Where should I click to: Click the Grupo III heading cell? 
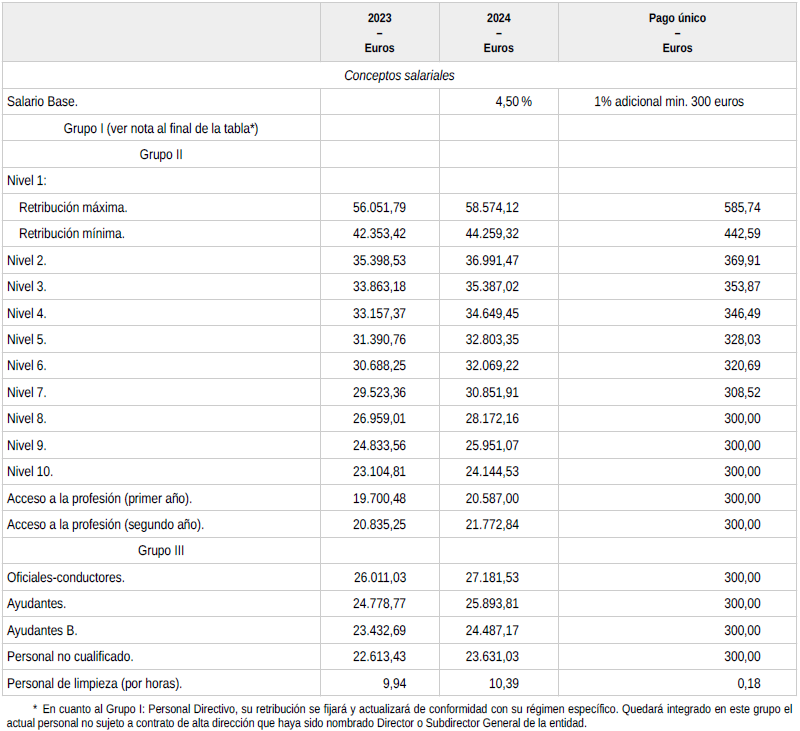(160, 550)
